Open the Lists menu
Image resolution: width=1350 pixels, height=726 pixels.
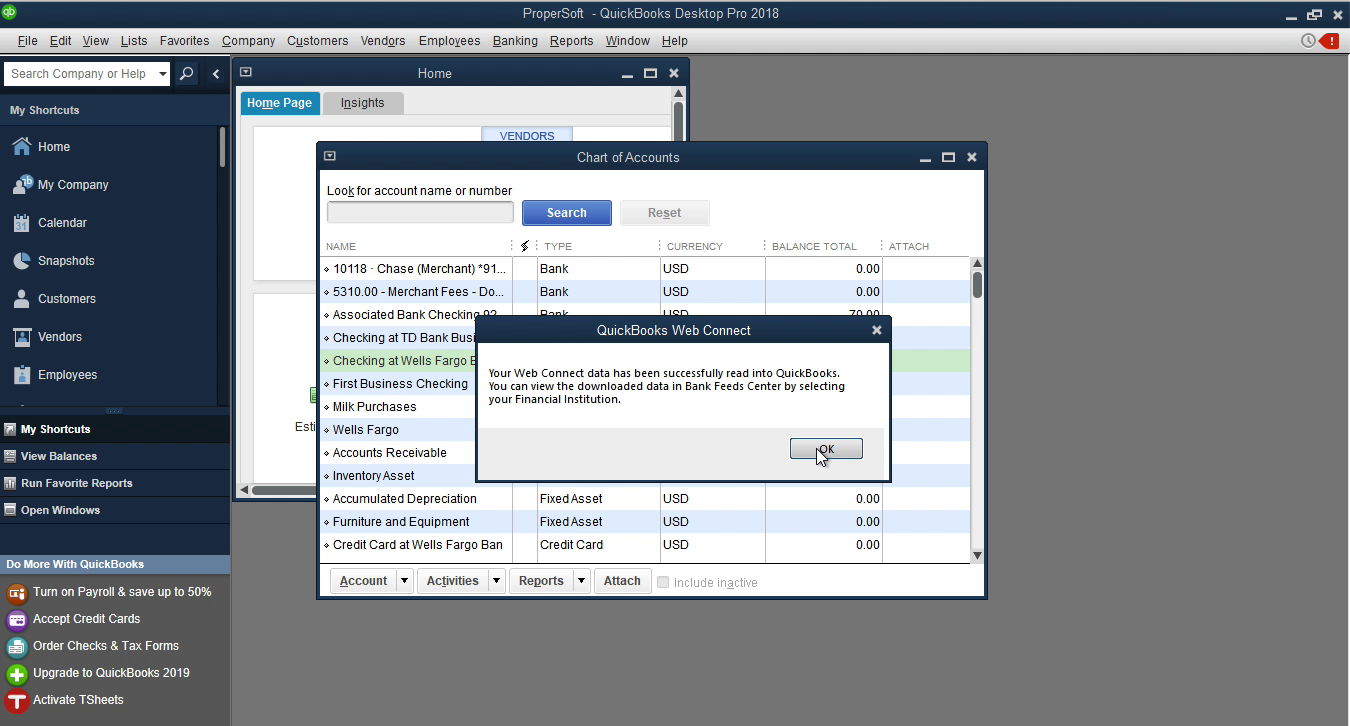[x=134, y=41]
